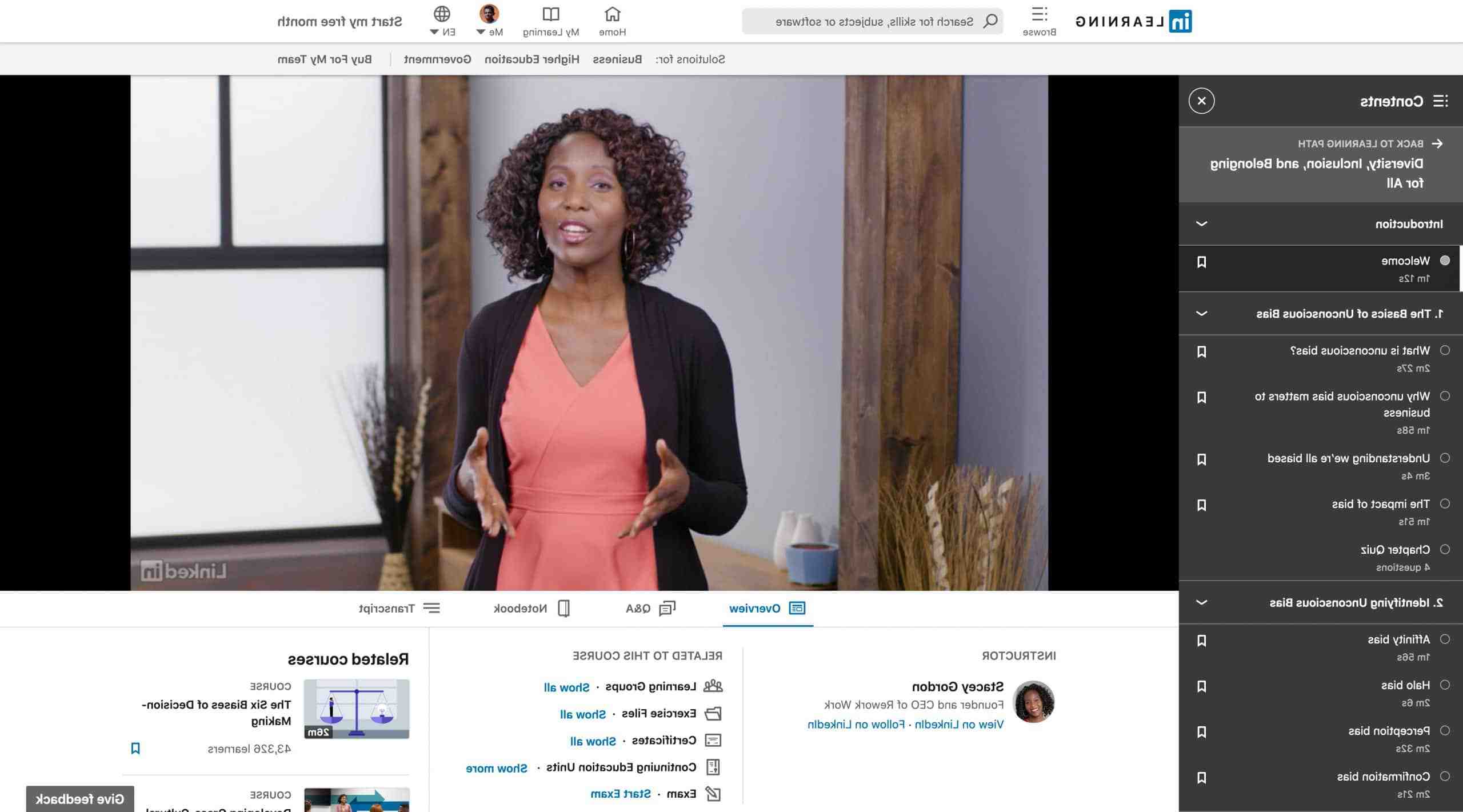Collapse Identifying Unconscious Bias section

click(x=1201, y=602)
